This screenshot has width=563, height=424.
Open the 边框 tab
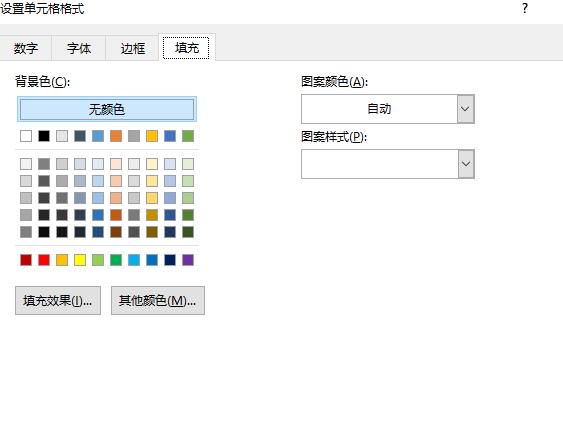(x=133, y=48)
